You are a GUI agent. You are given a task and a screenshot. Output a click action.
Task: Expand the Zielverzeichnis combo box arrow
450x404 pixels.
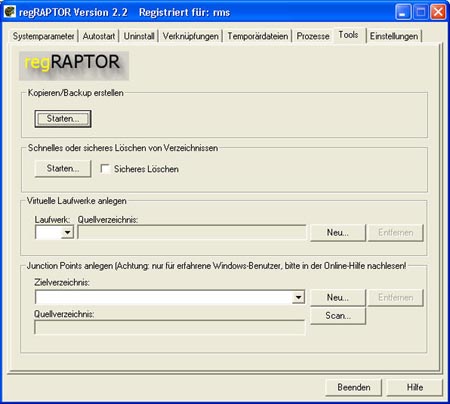(x=298, y=297)
